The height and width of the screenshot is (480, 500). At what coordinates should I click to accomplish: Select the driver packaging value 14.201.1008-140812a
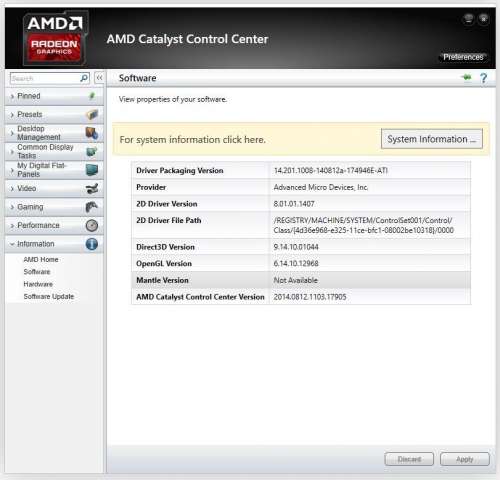[330, 171]
